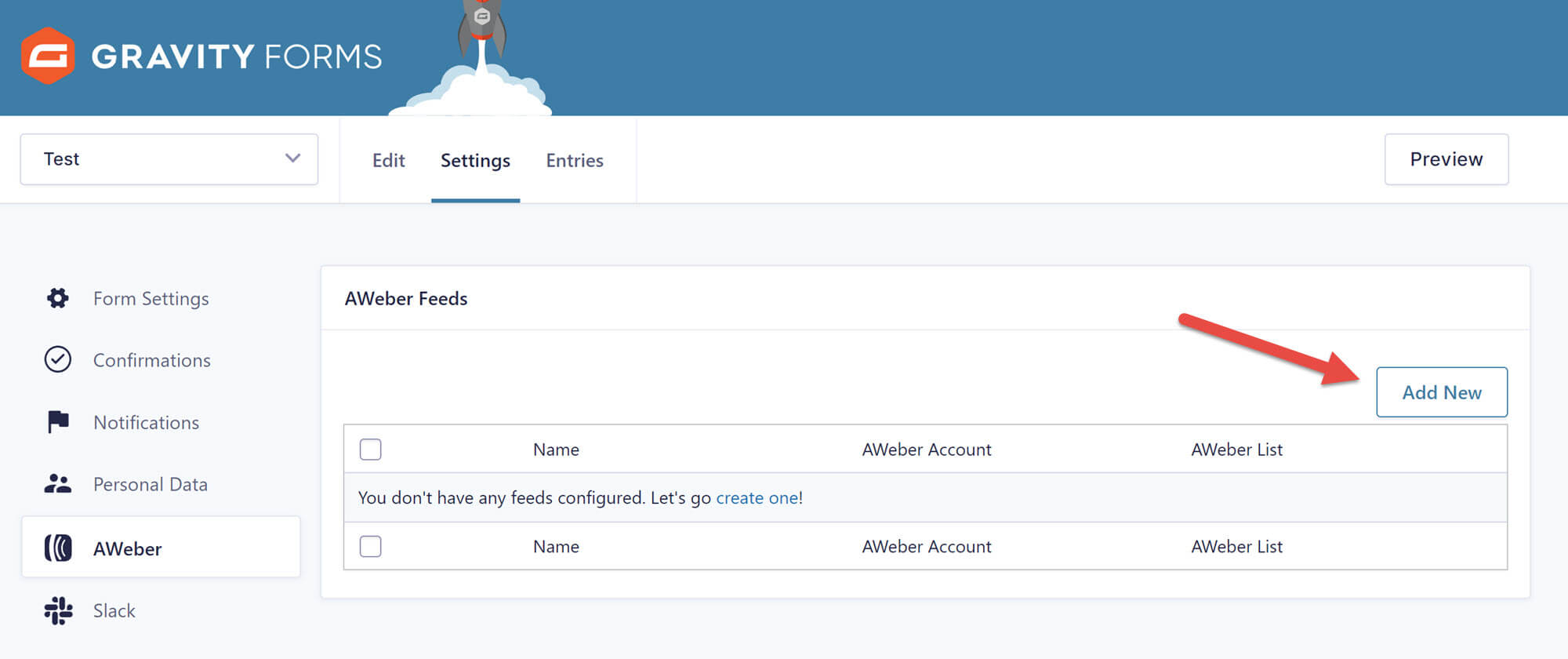Image resolution: width=1568 pixels, height=659 pixels.
Task: Open Form Settings in sidebar
Action: (151, 298)
